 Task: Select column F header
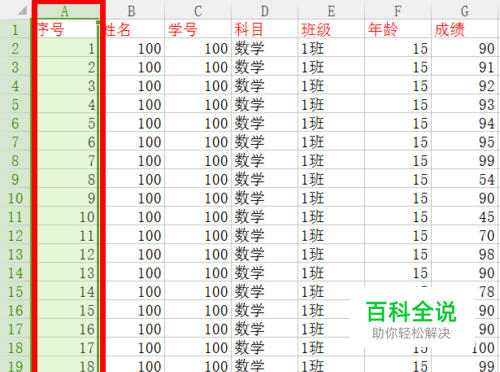pos(398,11)
